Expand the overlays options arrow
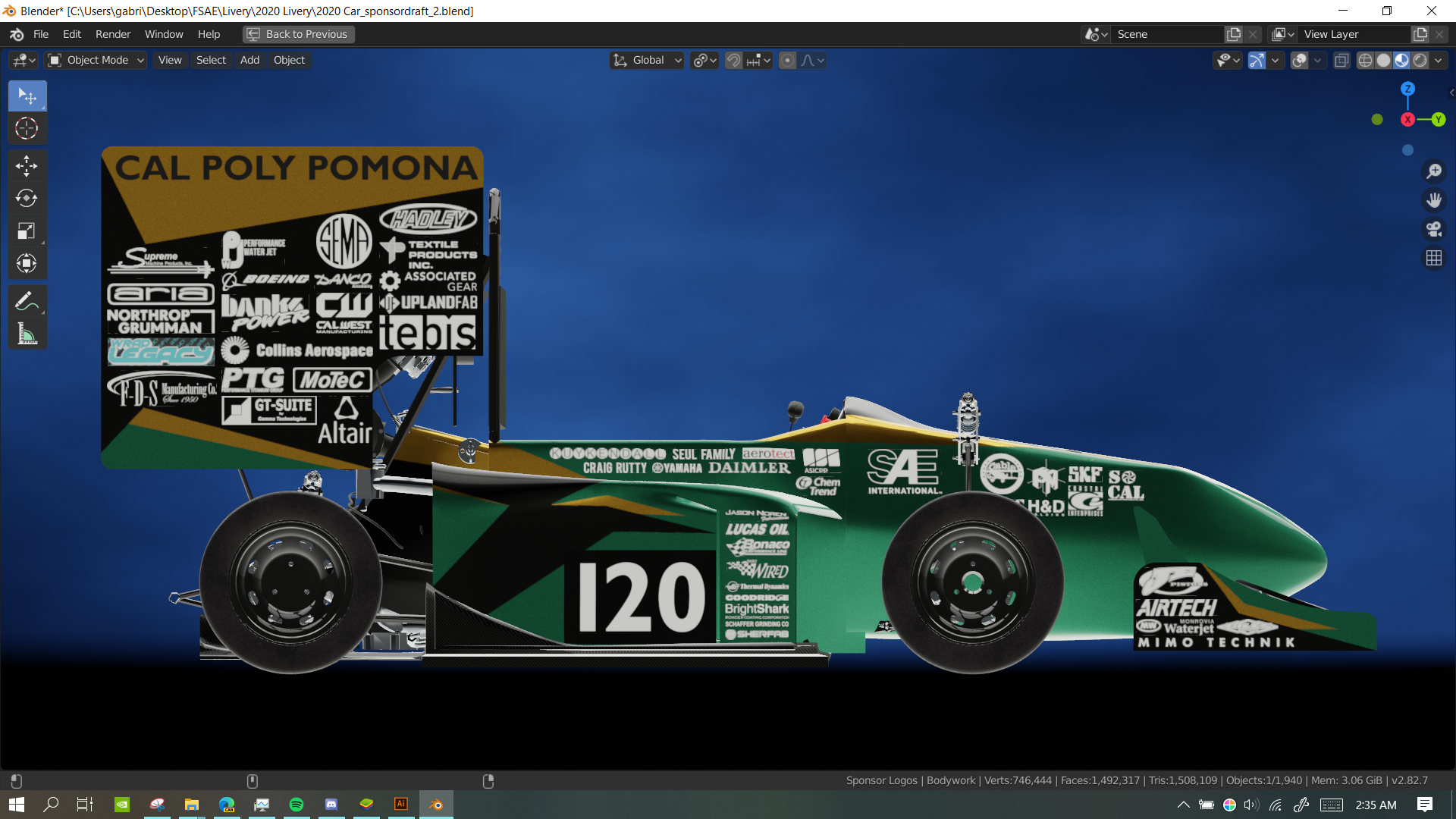The width and height of the screenshot is (1456, 819). tap(1318, 61)
